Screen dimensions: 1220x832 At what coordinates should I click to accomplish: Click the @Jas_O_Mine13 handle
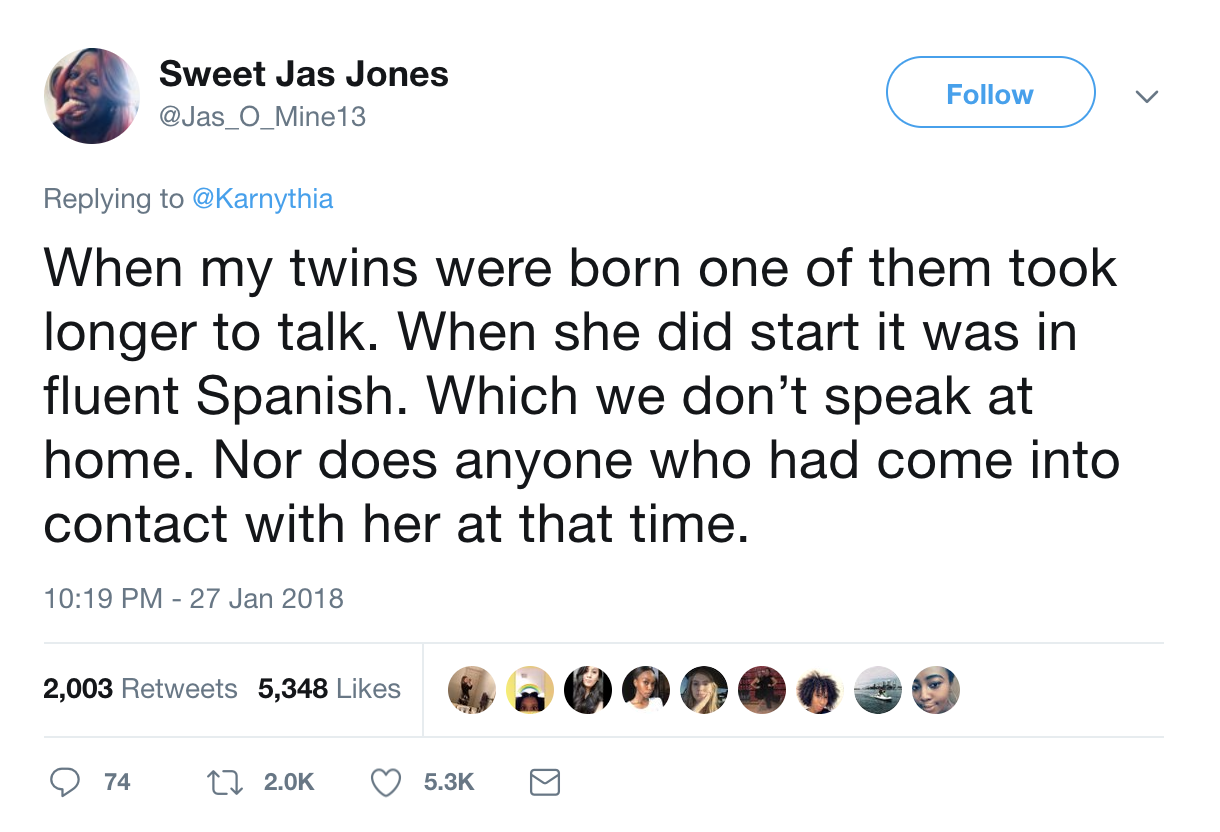point(263,117)
